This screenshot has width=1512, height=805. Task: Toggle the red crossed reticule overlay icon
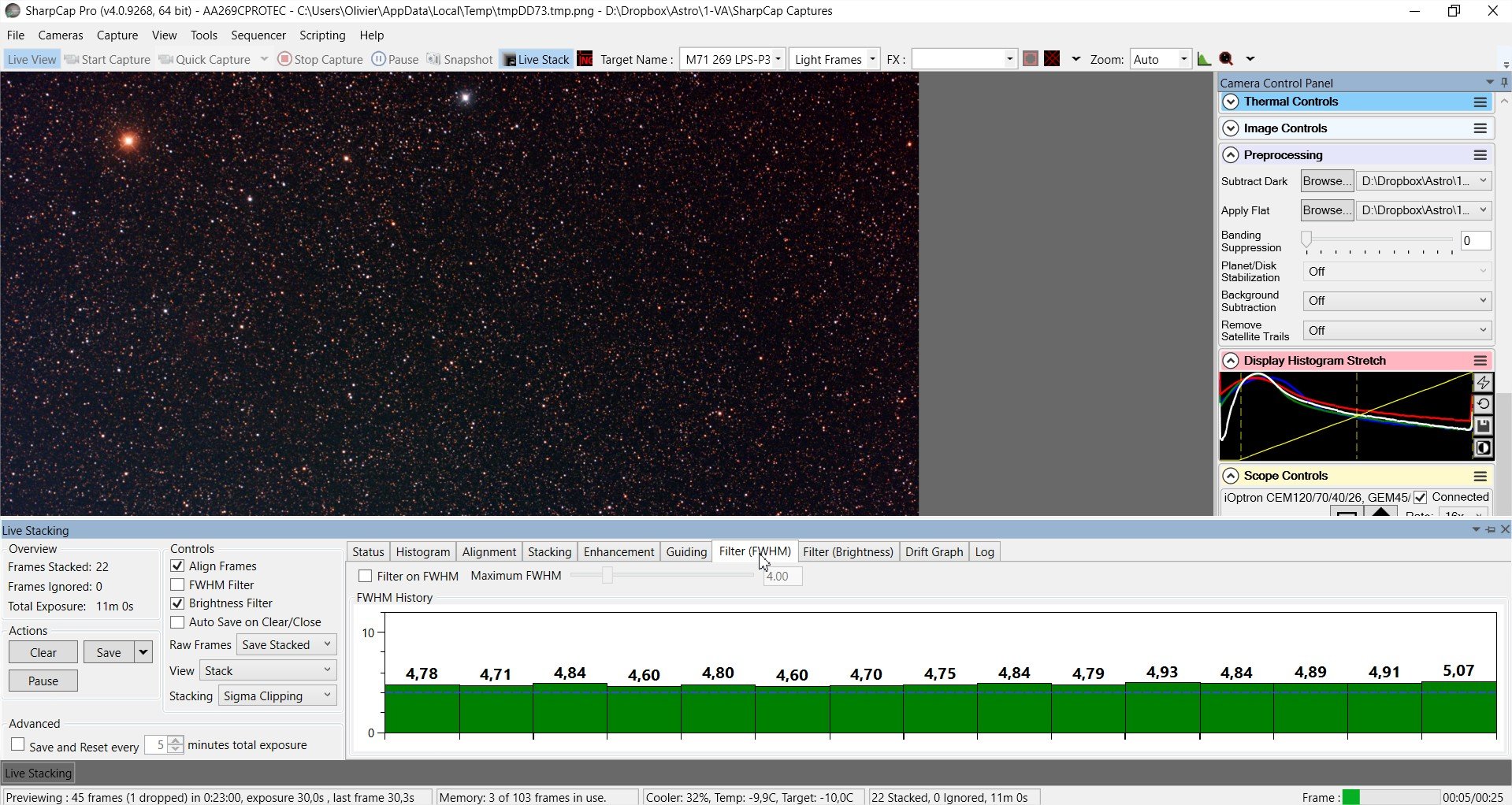click(1052, 59)
